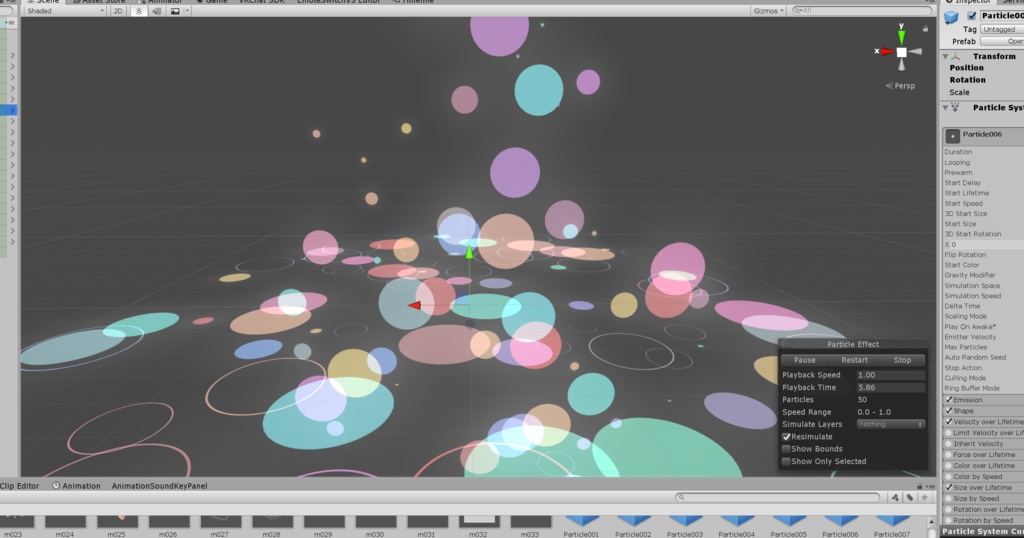Switch to the Clip Editor tab
This screenshot has height=538, width=1024.
20,486
